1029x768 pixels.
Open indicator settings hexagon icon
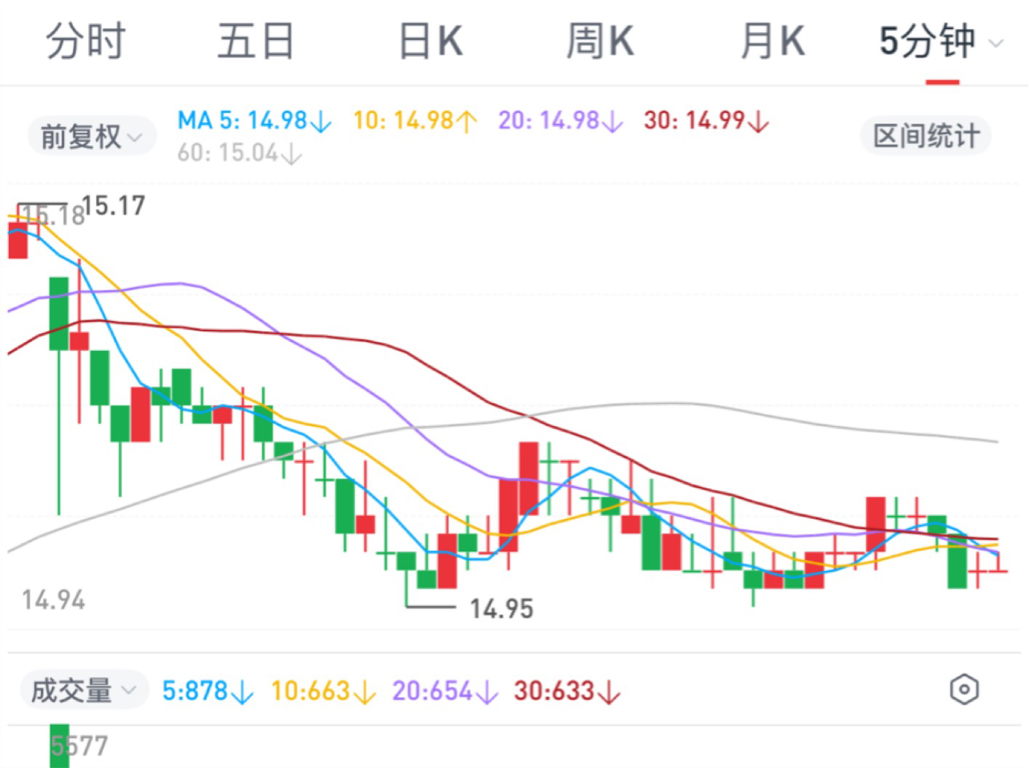(x=964, y=689)
